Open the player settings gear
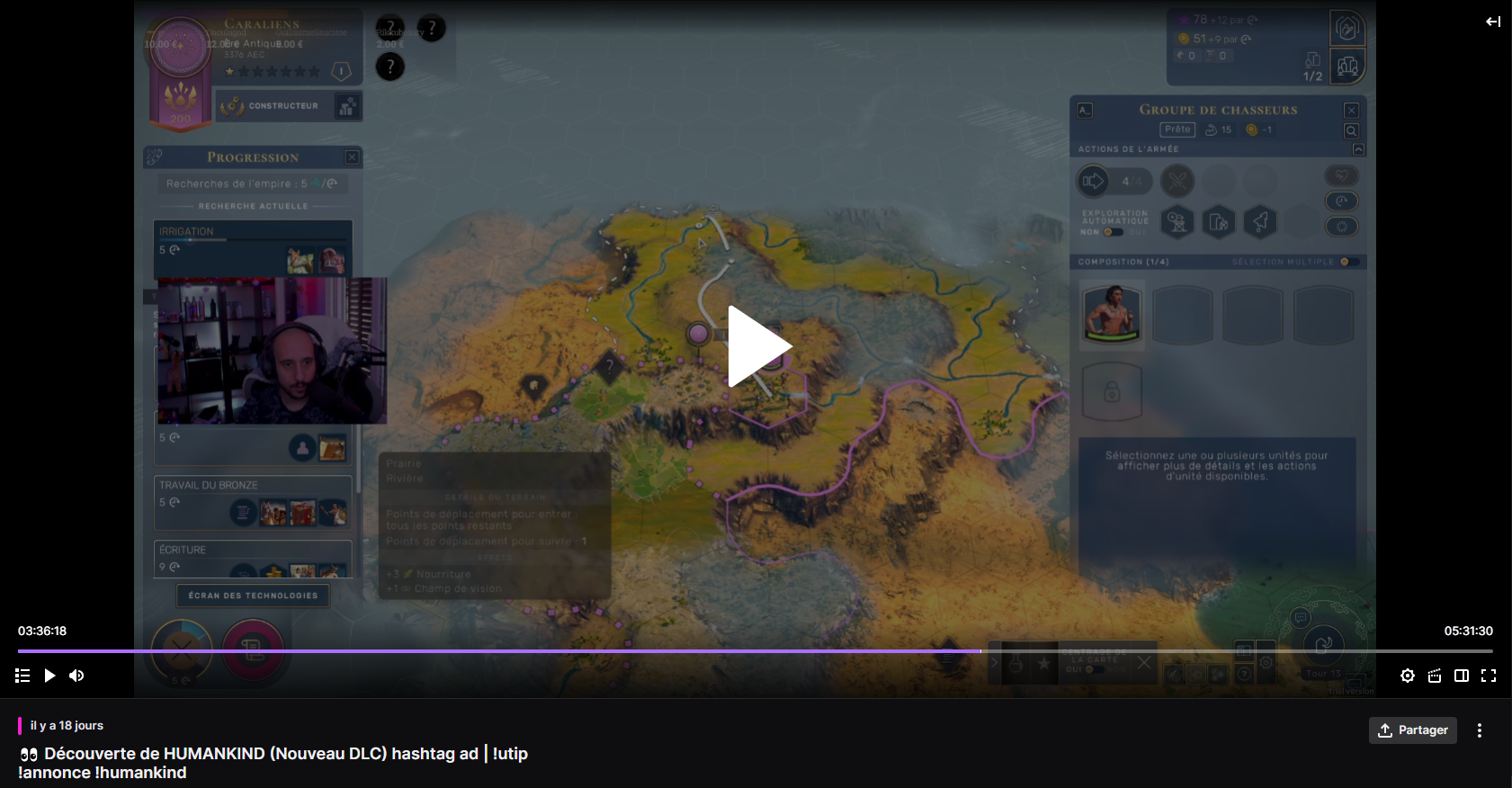This screenshot has width=1512, height=788. [x=1408, y=676]
